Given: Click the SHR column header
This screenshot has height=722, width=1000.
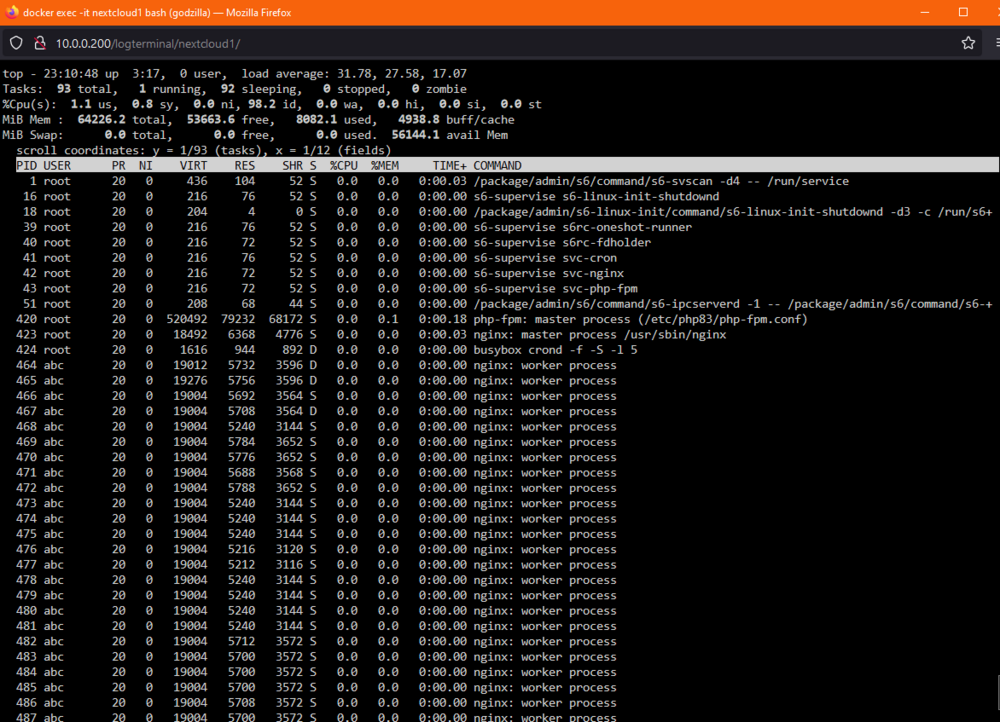Looking at the screenshot, I should click(293, 165).
